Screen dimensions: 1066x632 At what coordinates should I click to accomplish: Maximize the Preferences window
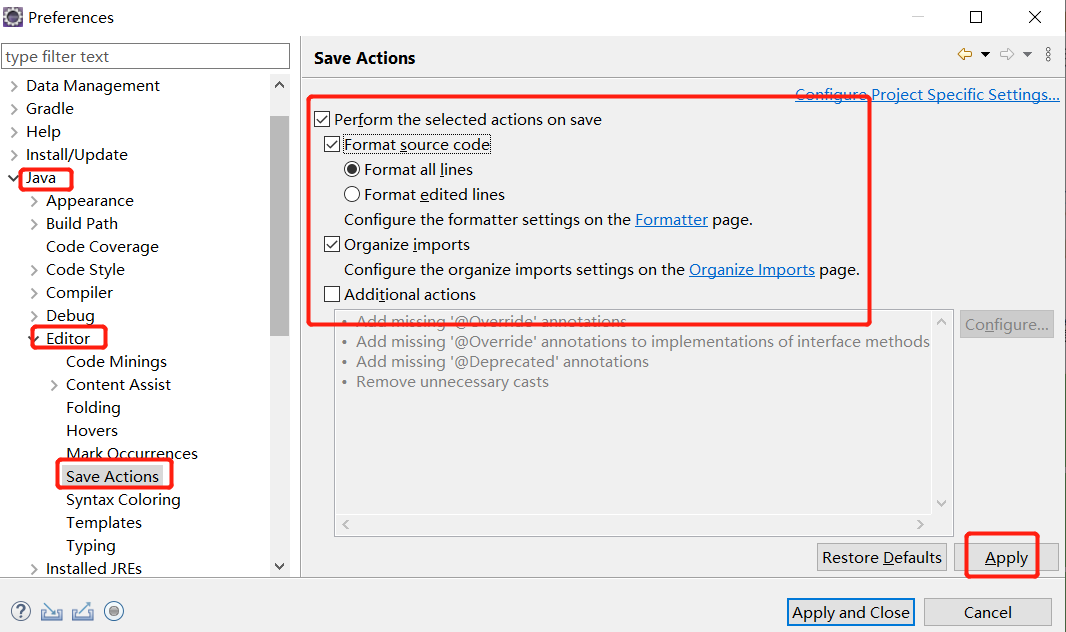coord(976,17)
